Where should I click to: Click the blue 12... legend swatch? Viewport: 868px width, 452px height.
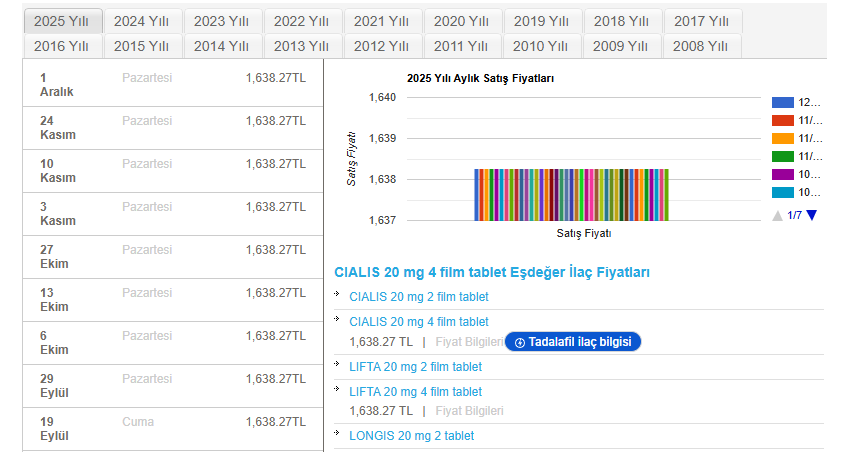tap(783, 102)
